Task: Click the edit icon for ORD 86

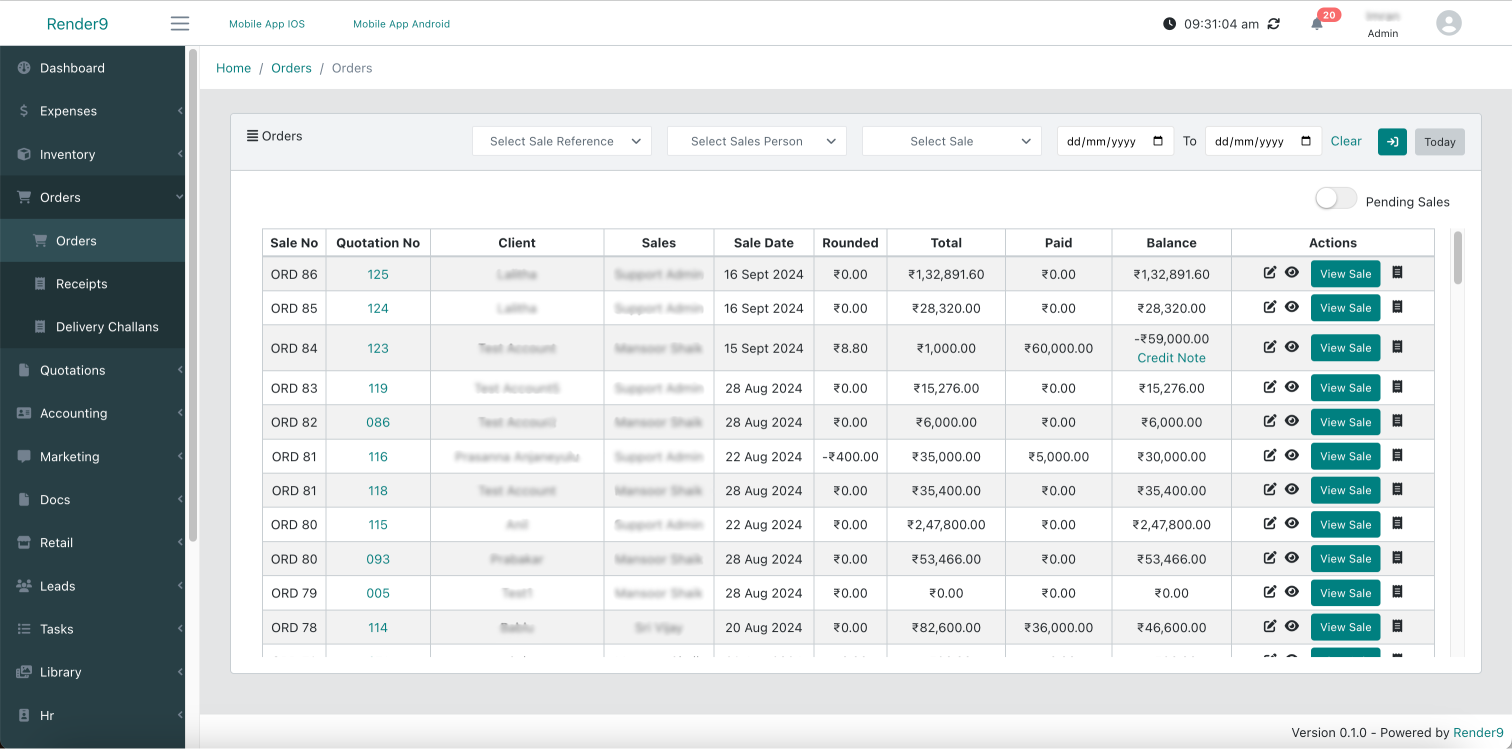Action: click(1270, 273)
